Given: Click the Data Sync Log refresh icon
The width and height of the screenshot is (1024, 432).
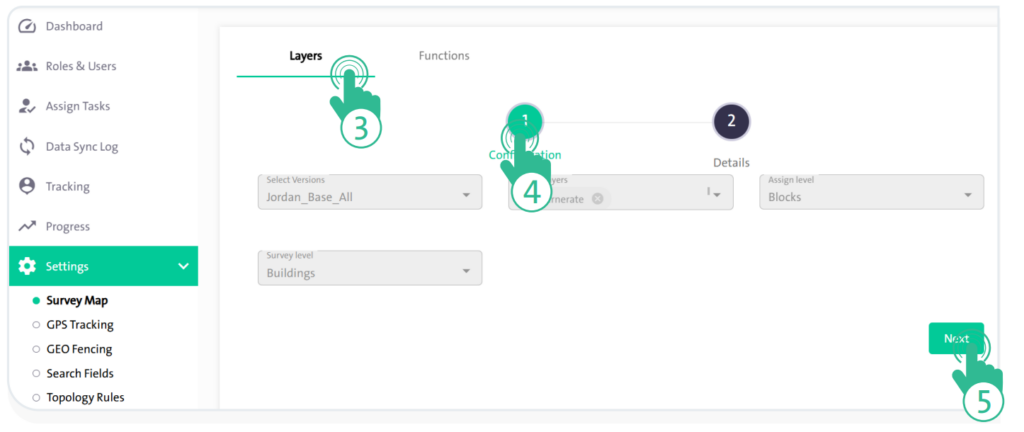Looking at the screenshot, I should [x=28, y=147].
